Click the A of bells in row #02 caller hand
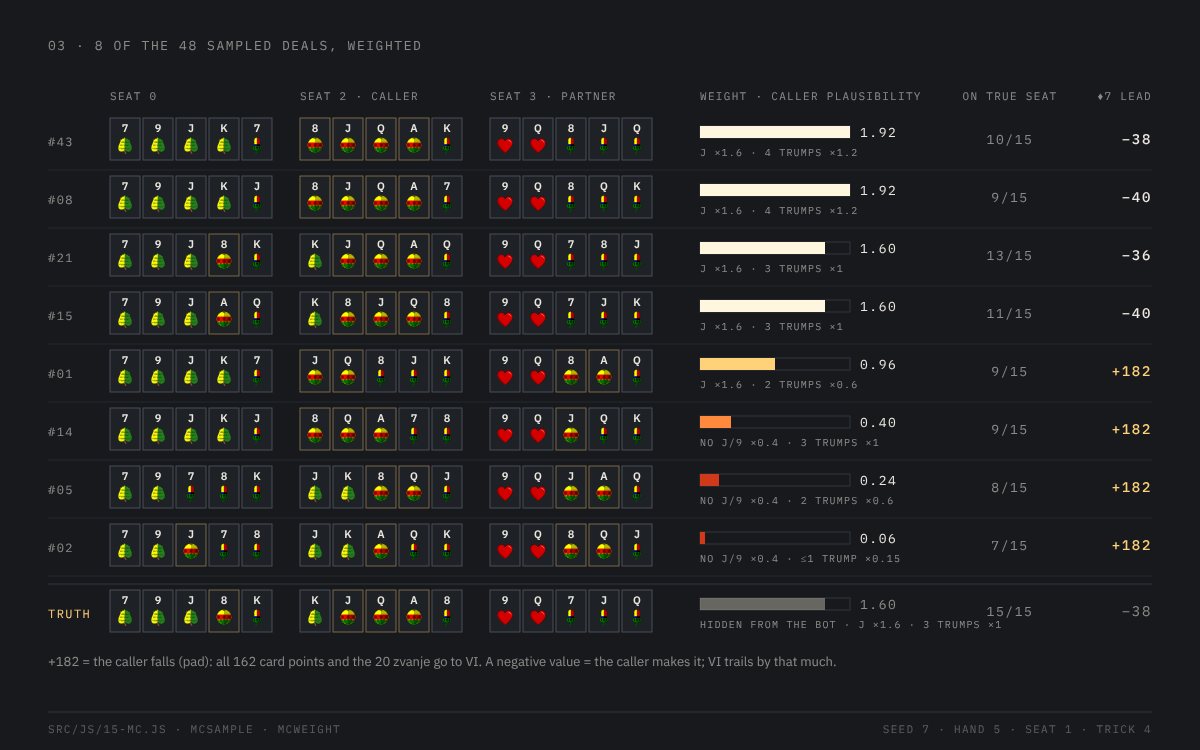 pyautogui.click(x=381, y=545)
